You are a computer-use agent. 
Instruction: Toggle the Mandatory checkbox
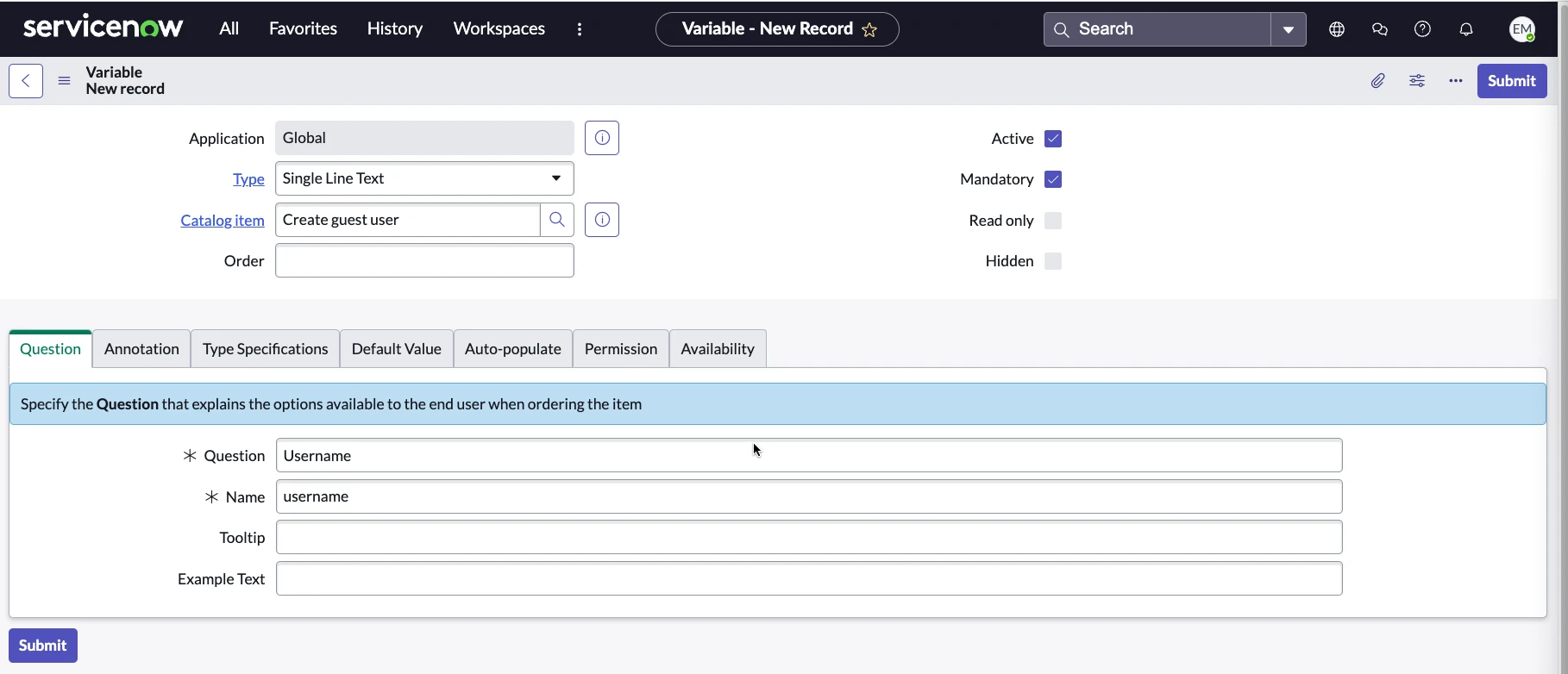coord(1053,179)
